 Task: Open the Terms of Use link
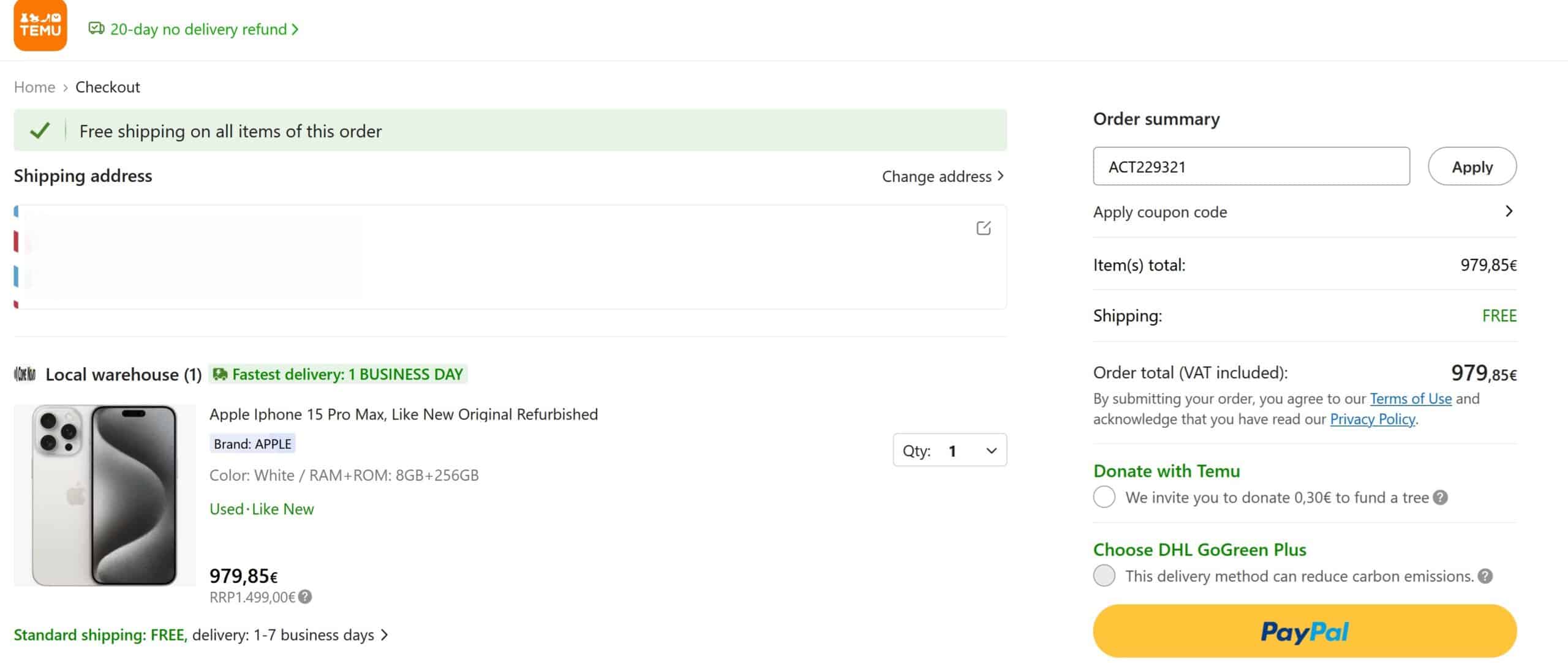pos(1410,399)
